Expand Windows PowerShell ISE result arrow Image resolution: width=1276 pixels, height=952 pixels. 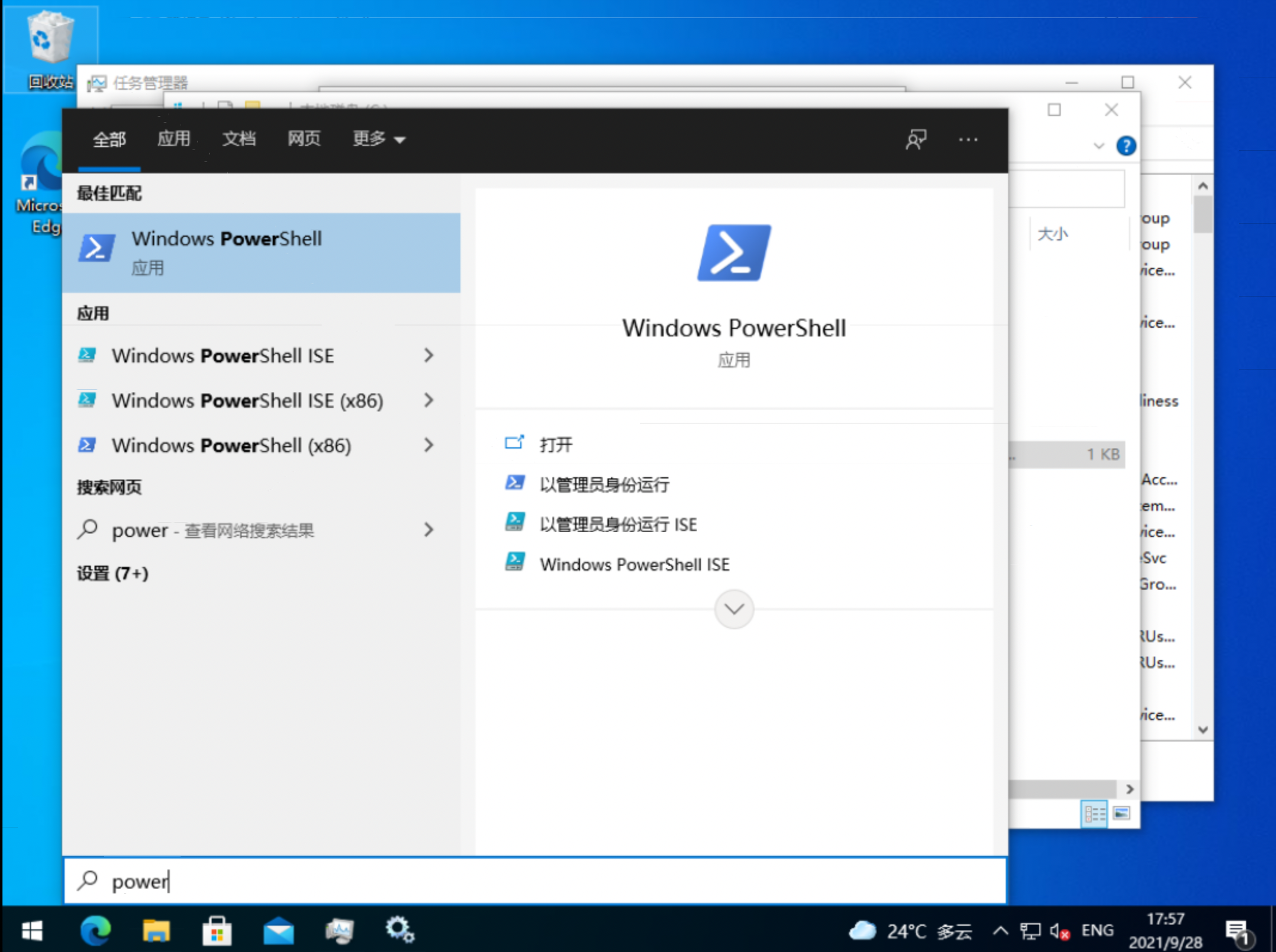[x=429, y=356]
